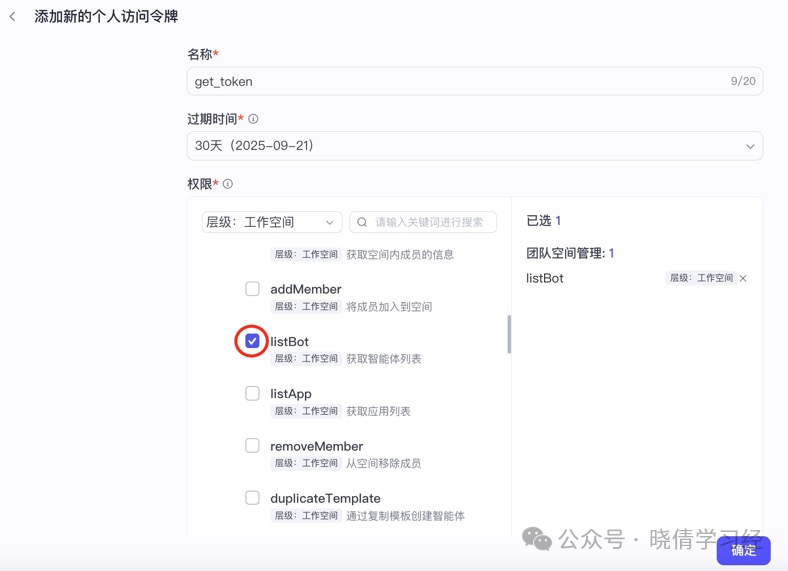Click the info icon next to 过期时间
Image resolution: width=788 pixels, height=571 pixels.
click(253, 119)
